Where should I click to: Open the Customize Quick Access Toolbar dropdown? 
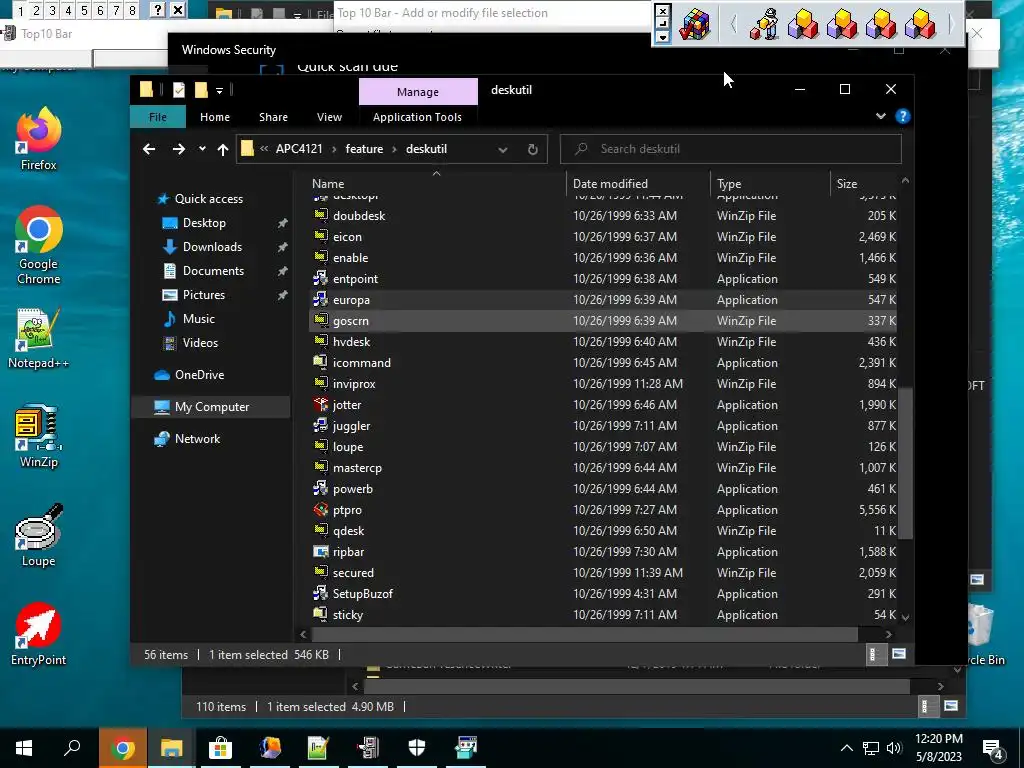click(219, 90)
